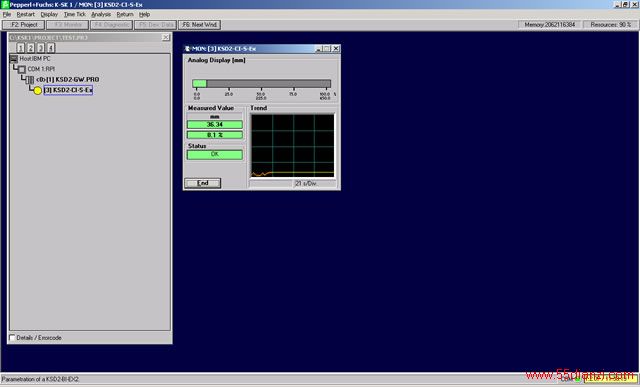Select the COM 1:RPI tree node
Viewport: 640px width, 387px height.
coord(41,69)
